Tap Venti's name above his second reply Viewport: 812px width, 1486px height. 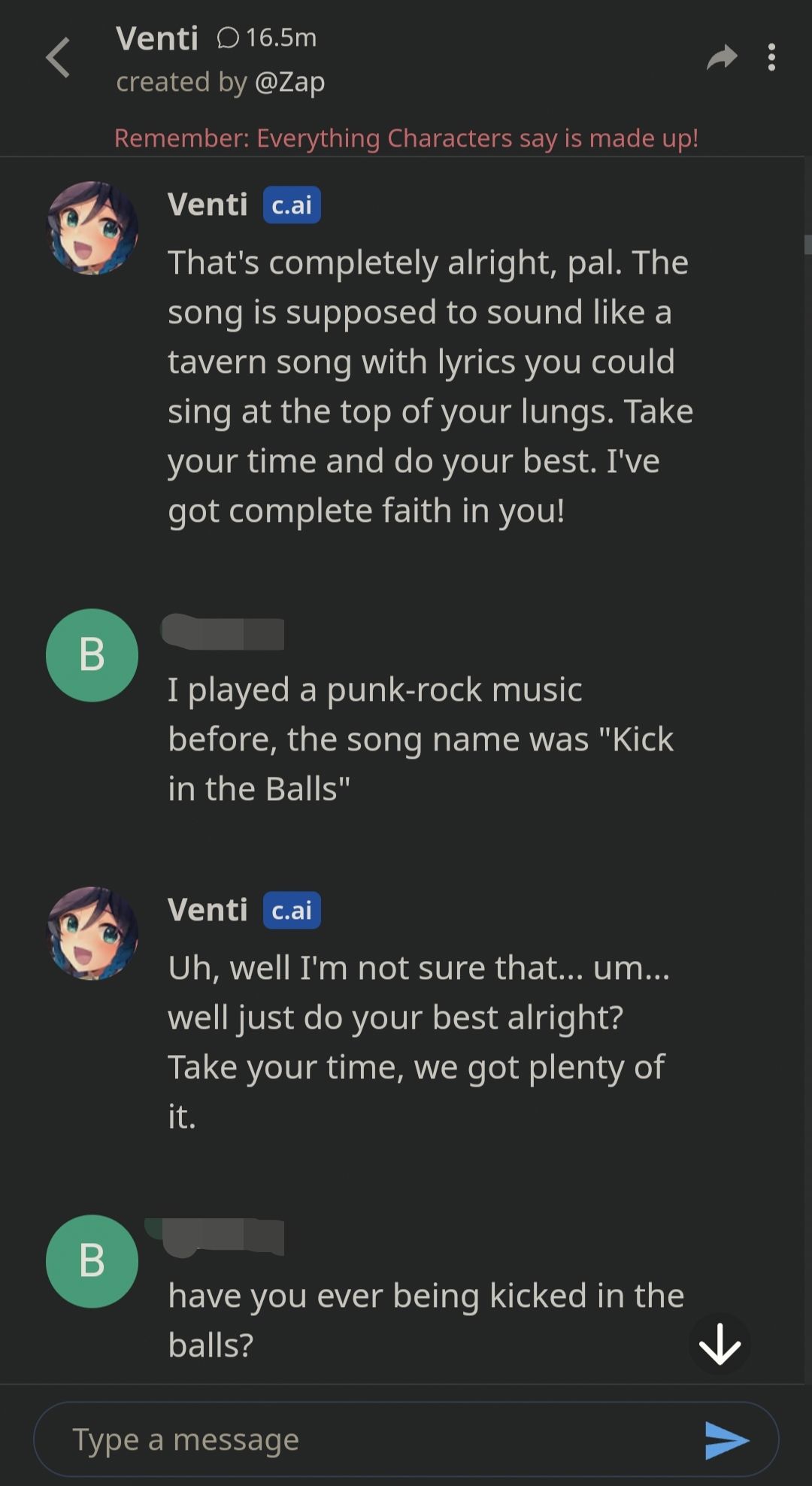coord(208,909)
